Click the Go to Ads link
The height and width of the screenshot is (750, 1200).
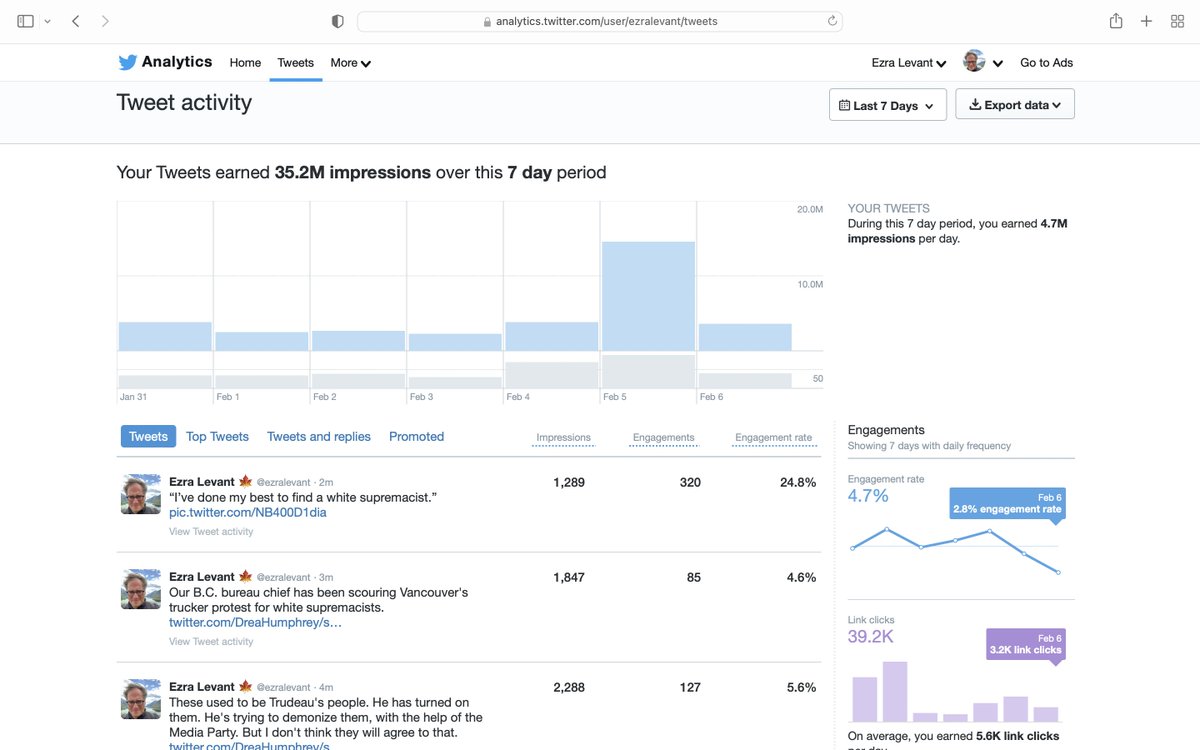pyautogui.click(x=1046, y=62)
